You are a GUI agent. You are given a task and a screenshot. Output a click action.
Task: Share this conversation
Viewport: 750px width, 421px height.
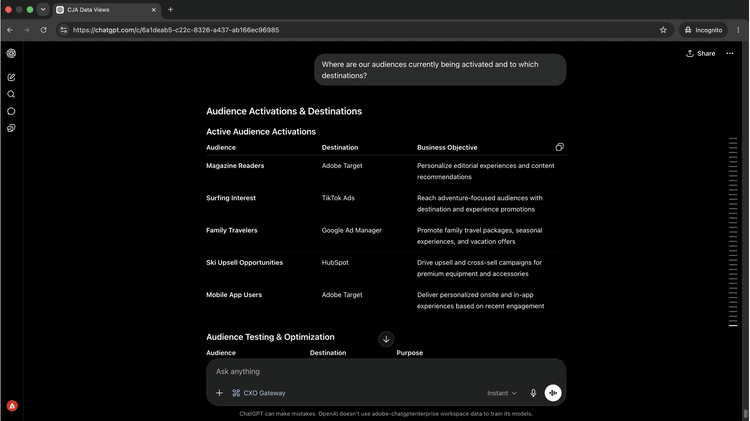tap(701, 54)
